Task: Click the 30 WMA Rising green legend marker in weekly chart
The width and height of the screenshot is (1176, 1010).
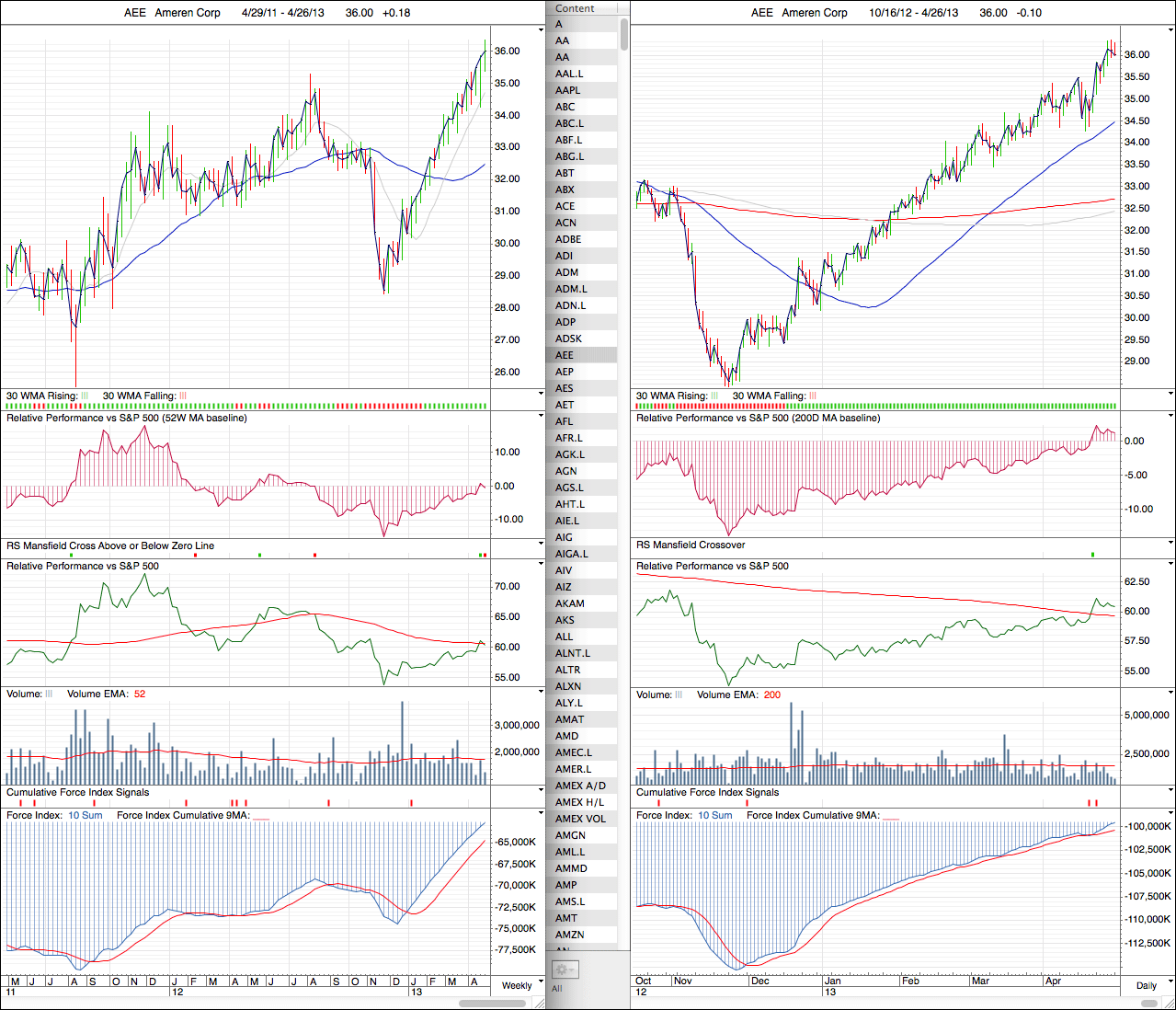Action: pyautogui.click(x=85, y=396)
